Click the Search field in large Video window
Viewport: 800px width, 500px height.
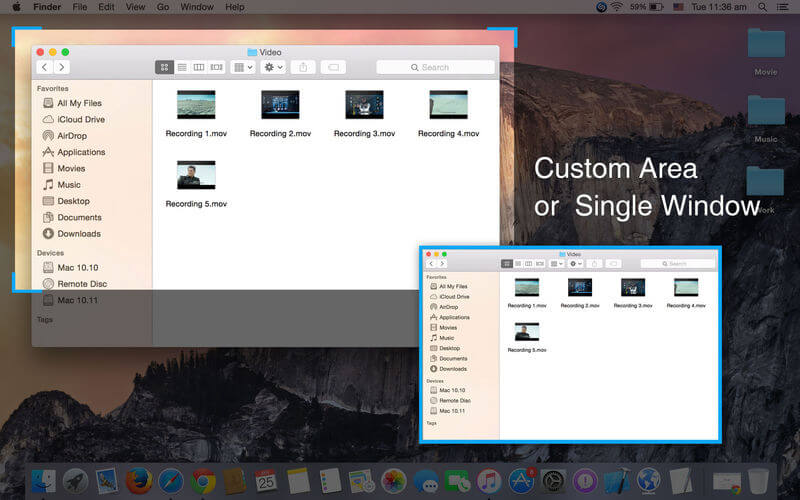pos(435,67)
